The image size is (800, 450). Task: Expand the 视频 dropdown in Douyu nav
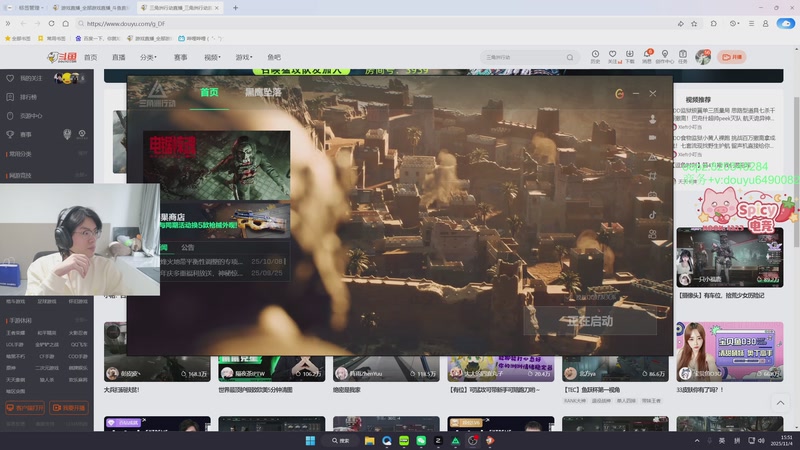pyautogui.click(x=212, y=57)
